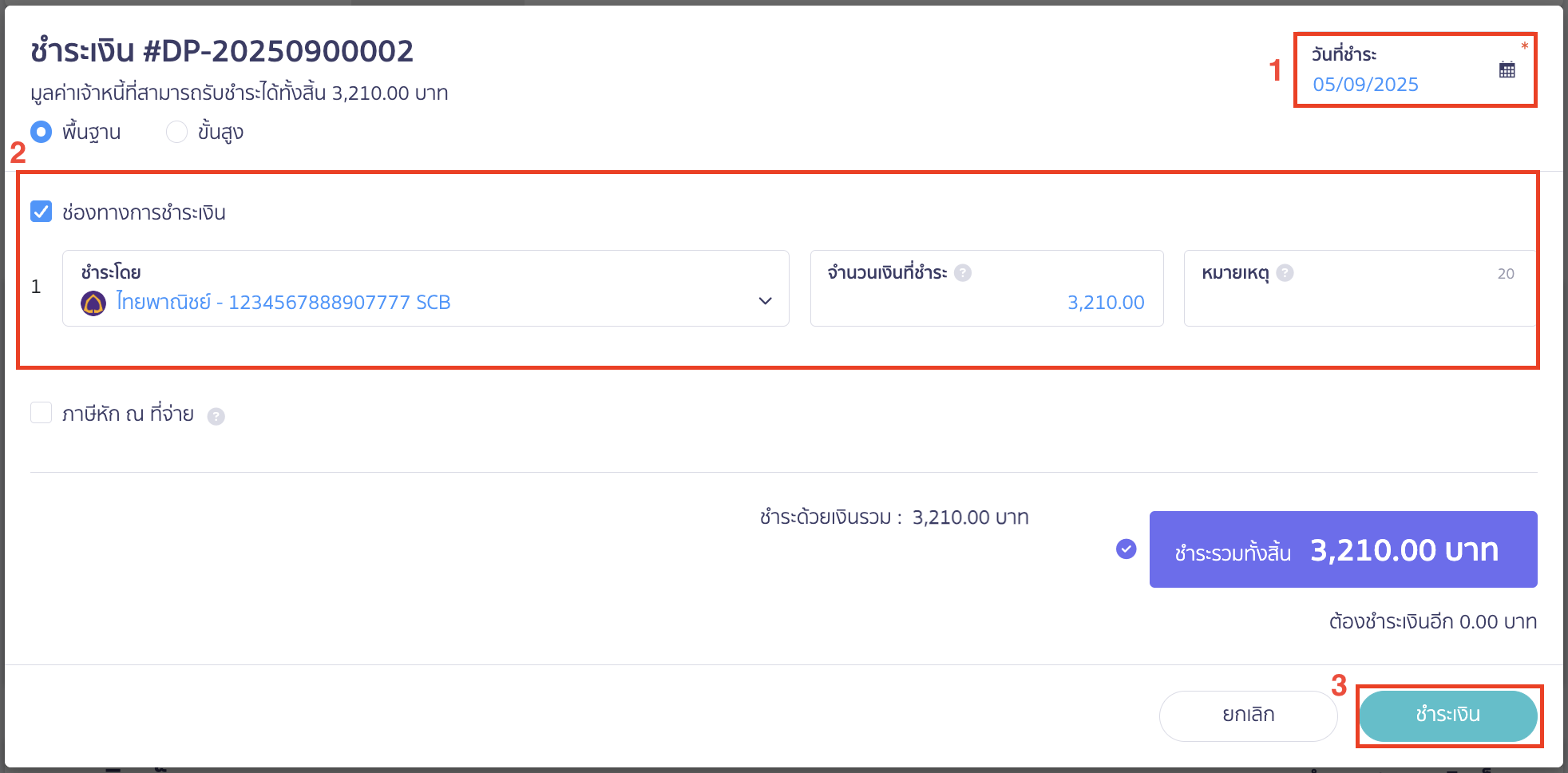
Task: Select the พื้นฐาน radio option
Action: click(x=42, y=132)
